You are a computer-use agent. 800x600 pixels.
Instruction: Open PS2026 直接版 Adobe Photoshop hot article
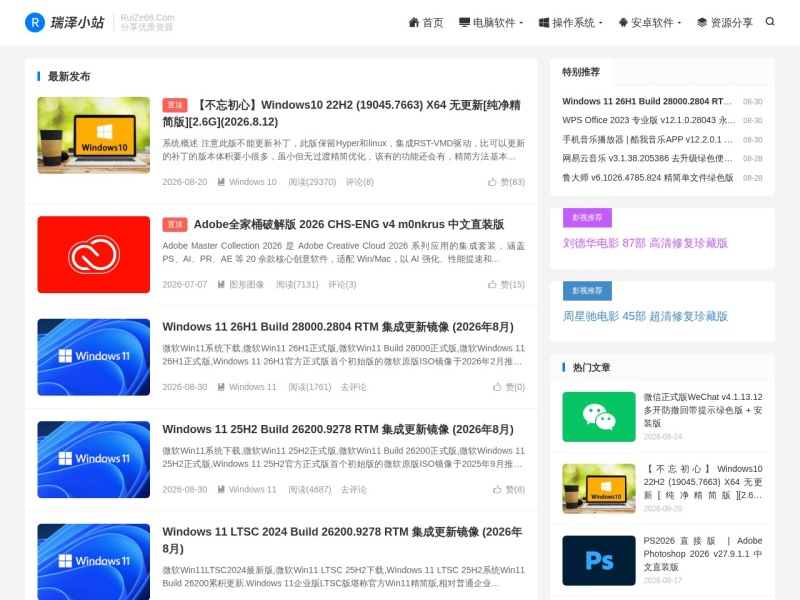703,554
